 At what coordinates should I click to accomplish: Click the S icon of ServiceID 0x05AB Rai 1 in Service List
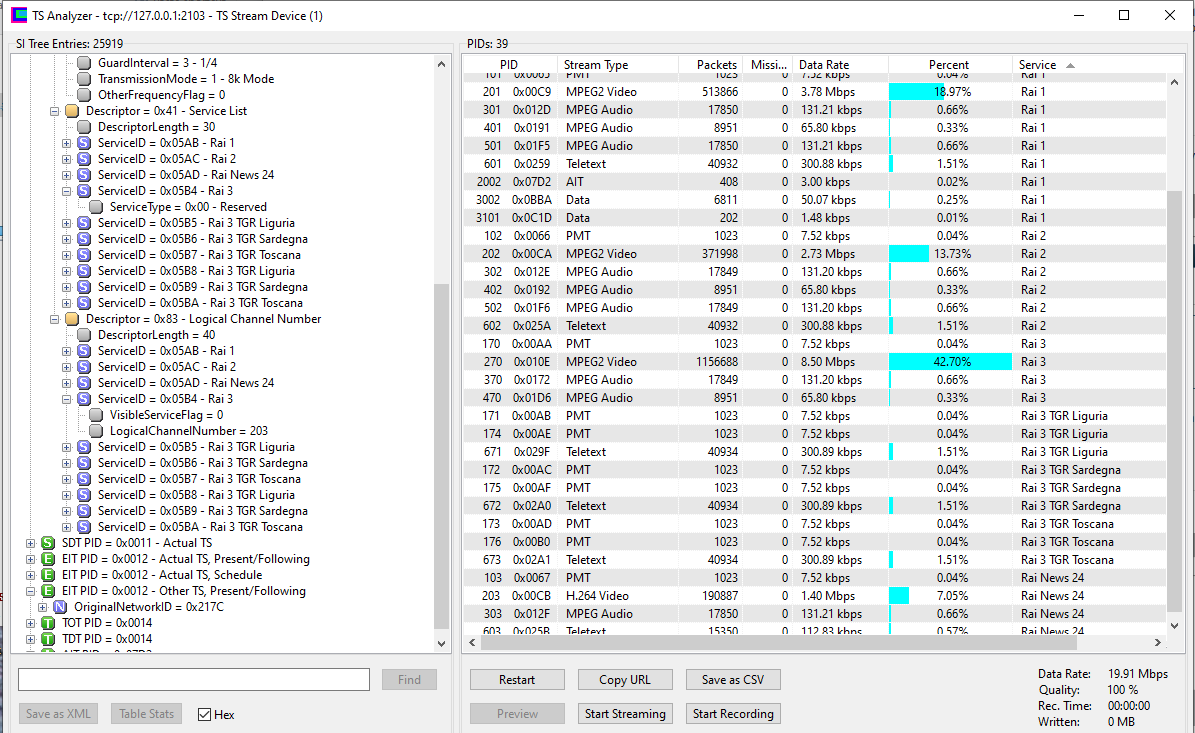(84, 143)
